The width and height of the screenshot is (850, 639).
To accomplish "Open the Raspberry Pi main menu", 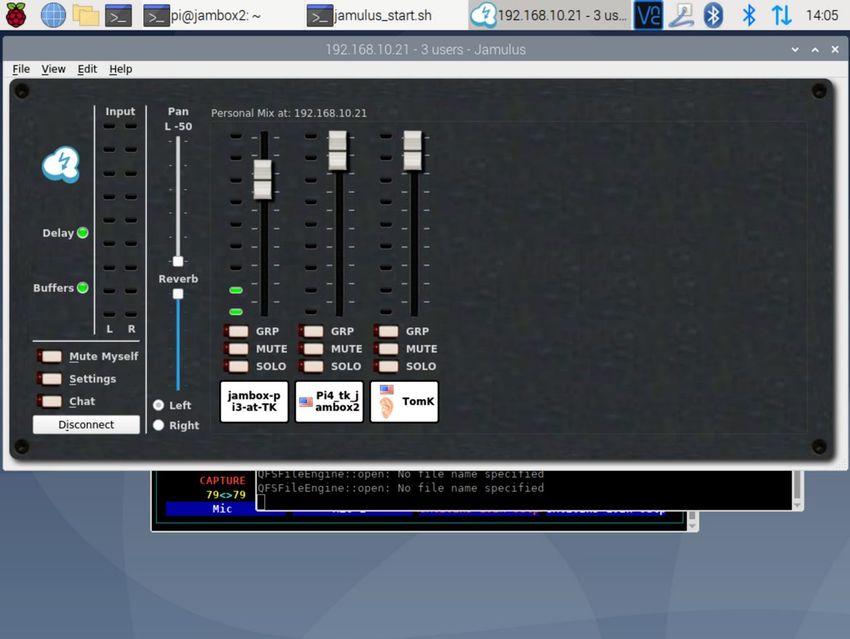I will tap(16, 15).
